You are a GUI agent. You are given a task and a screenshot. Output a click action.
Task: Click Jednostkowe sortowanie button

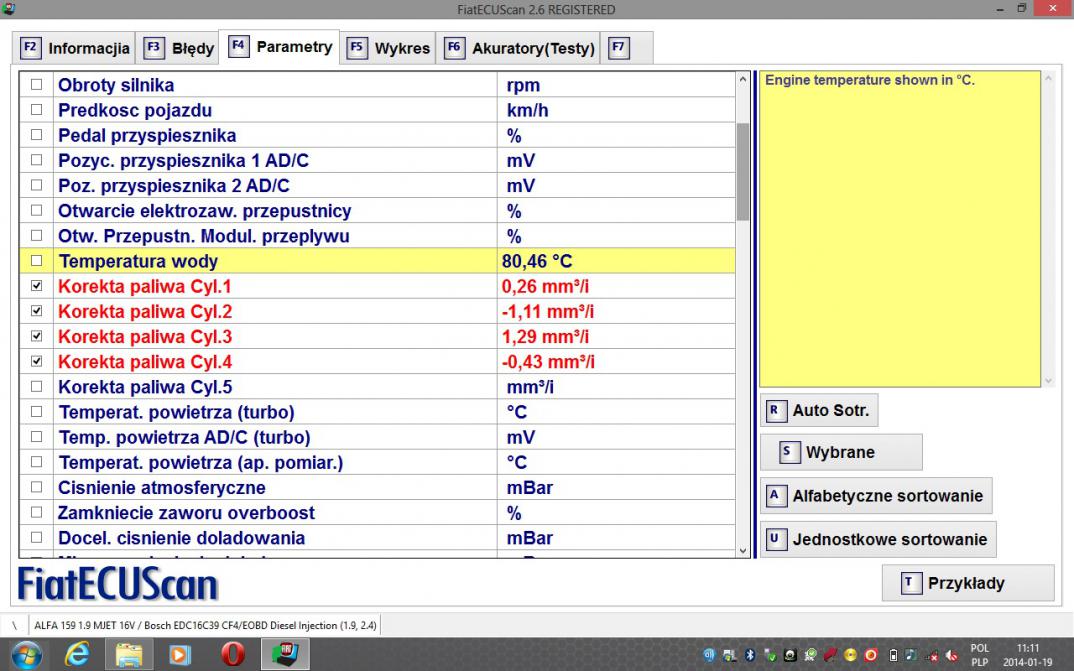878,540
